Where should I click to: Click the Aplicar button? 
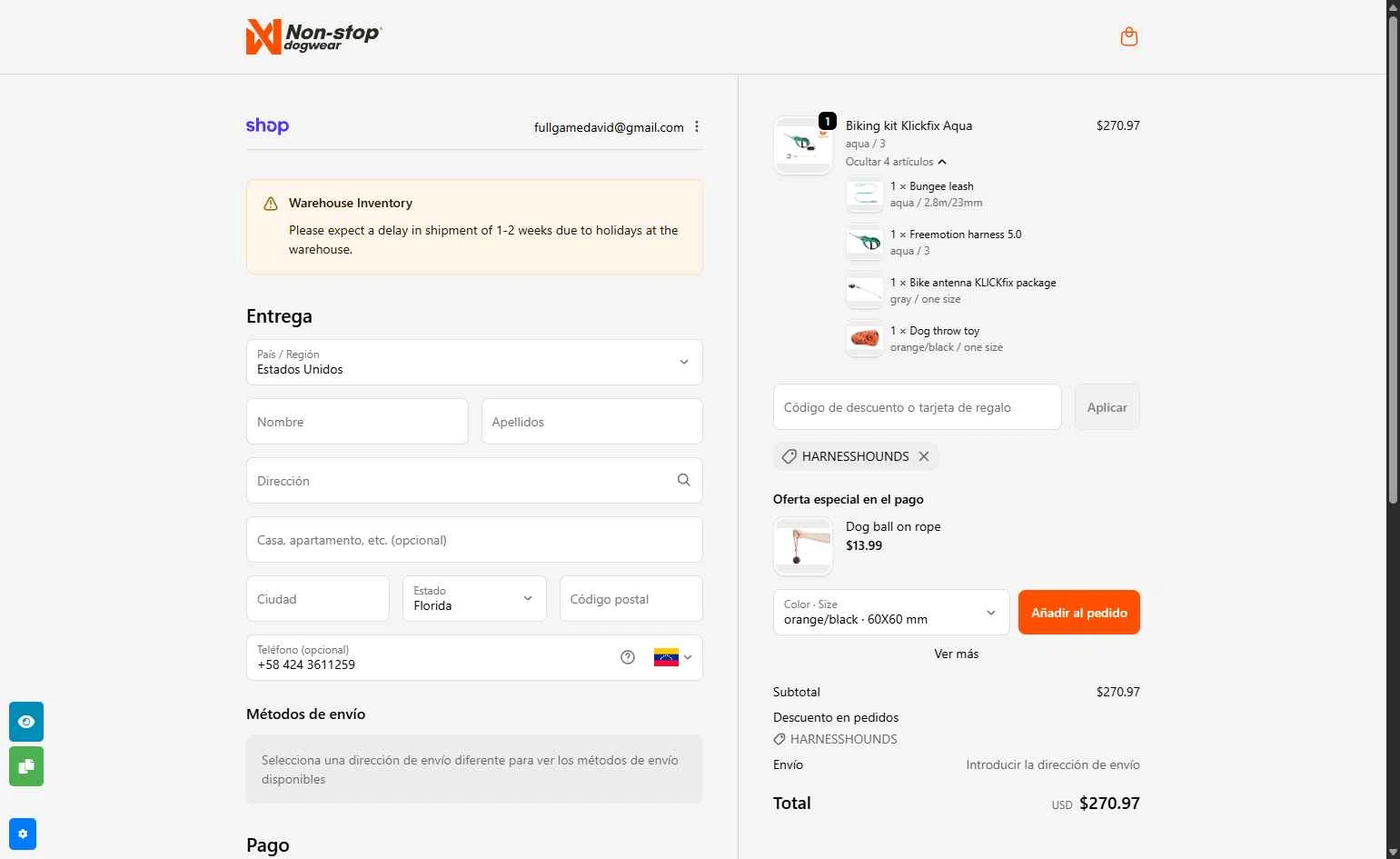[1107, 407]
